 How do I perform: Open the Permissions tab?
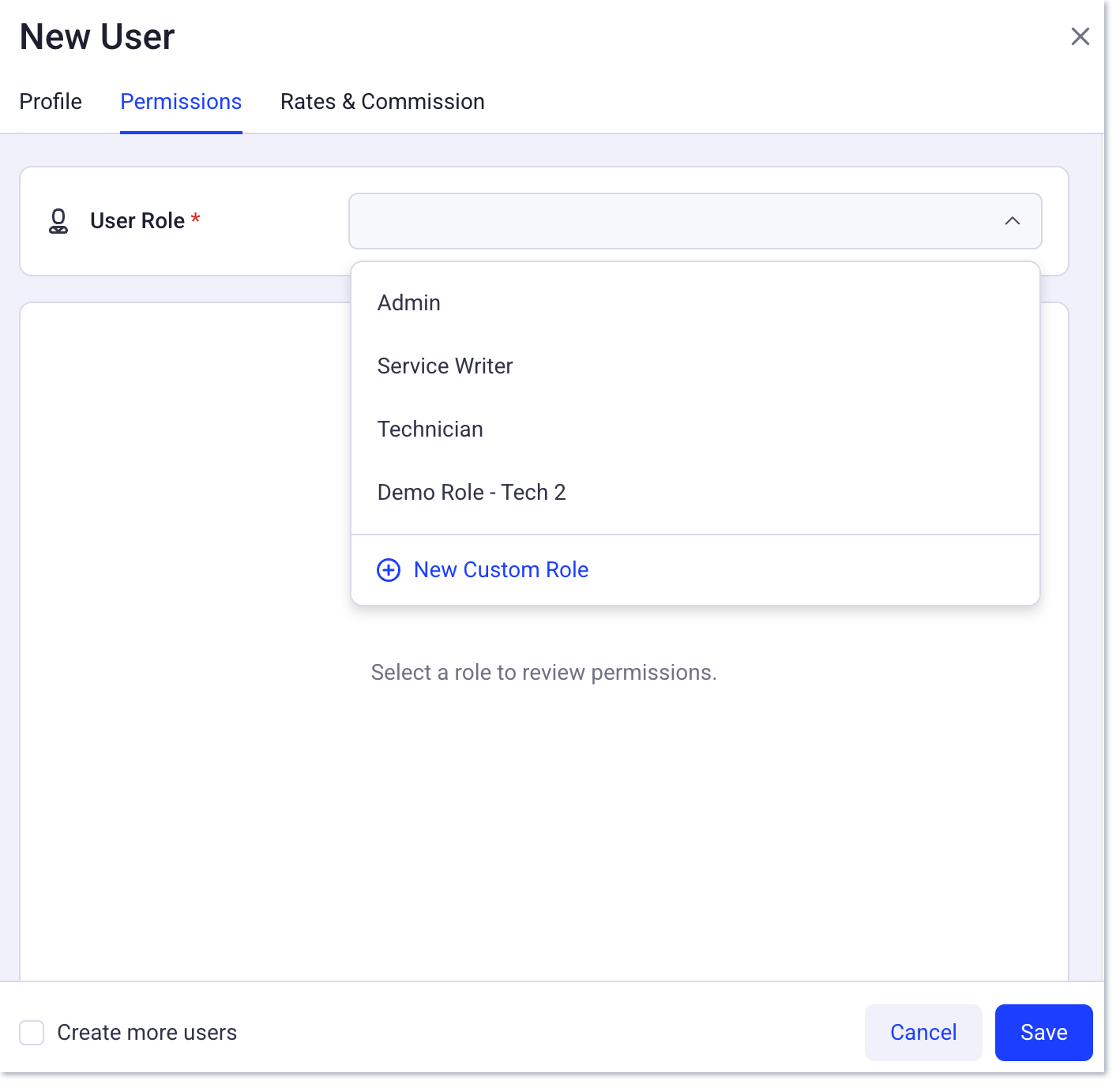(181, 102)
